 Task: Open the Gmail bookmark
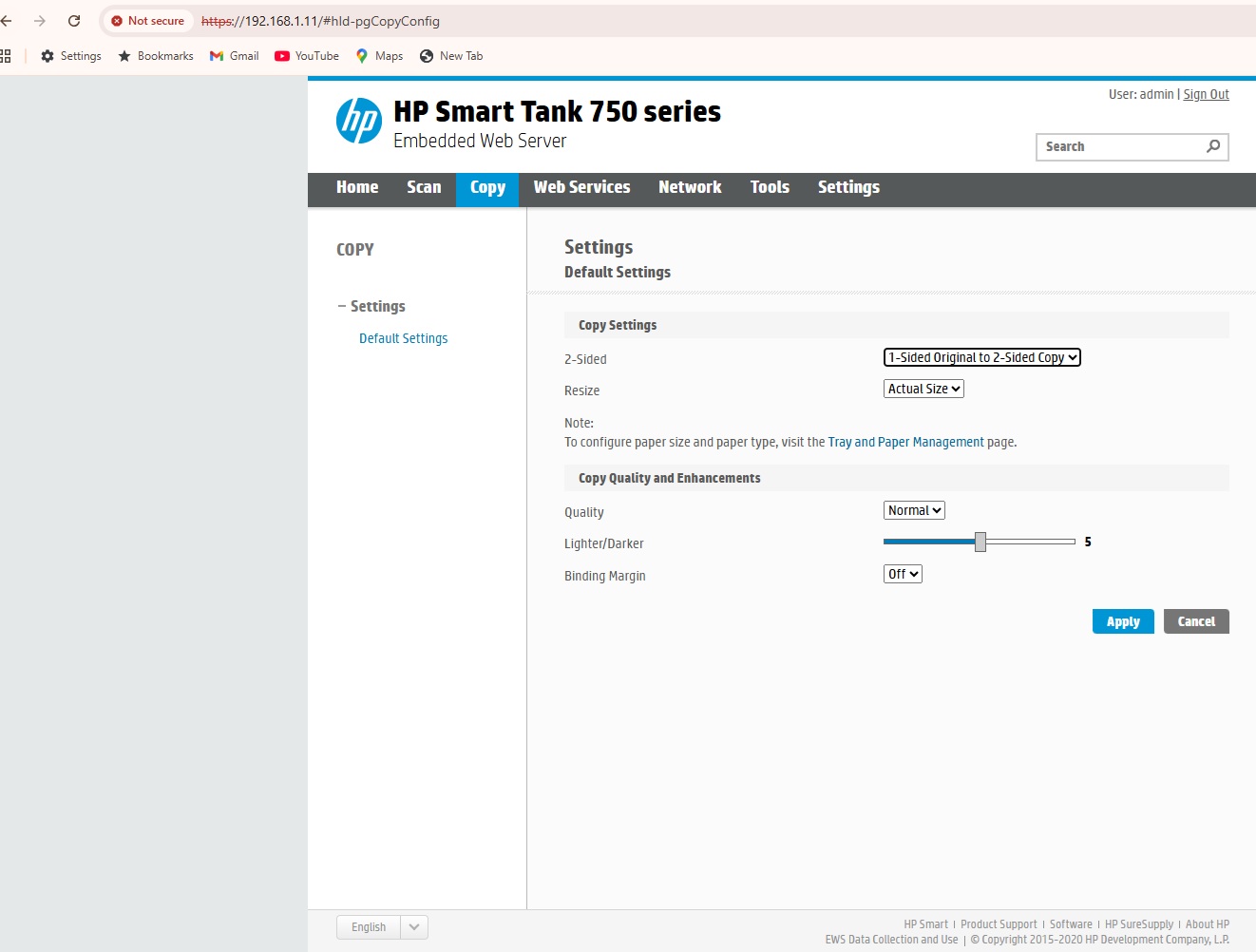click(x=234, y=56)
